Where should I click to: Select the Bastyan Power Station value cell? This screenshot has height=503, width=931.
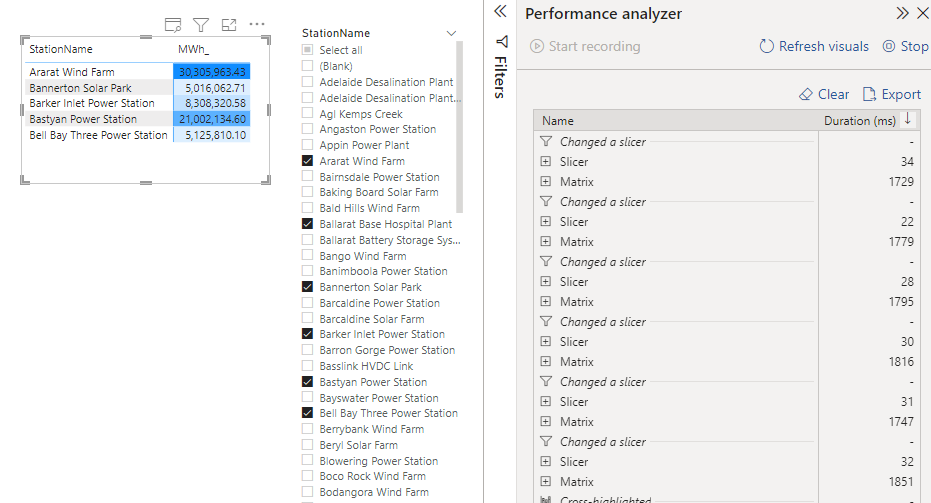[x=211, y=119]
